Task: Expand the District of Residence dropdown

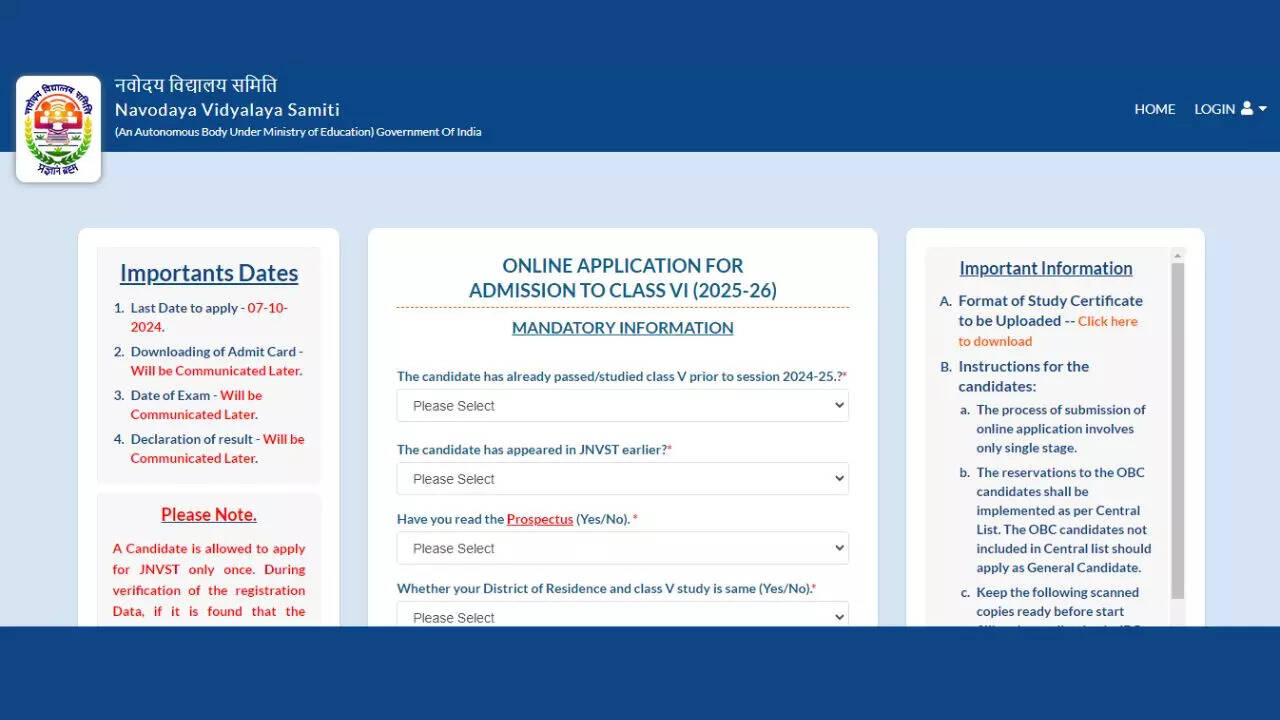Action: click(x=622, y=616)
